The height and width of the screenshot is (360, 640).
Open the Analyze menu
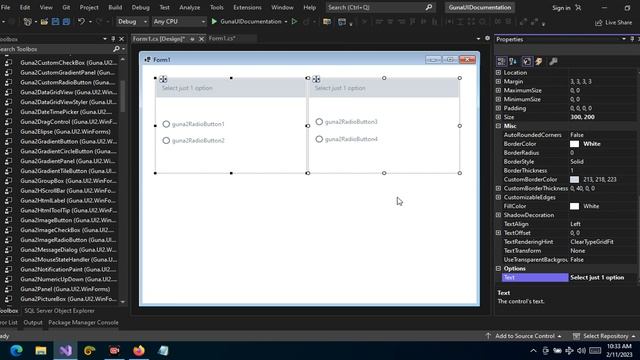click(190, 7)
